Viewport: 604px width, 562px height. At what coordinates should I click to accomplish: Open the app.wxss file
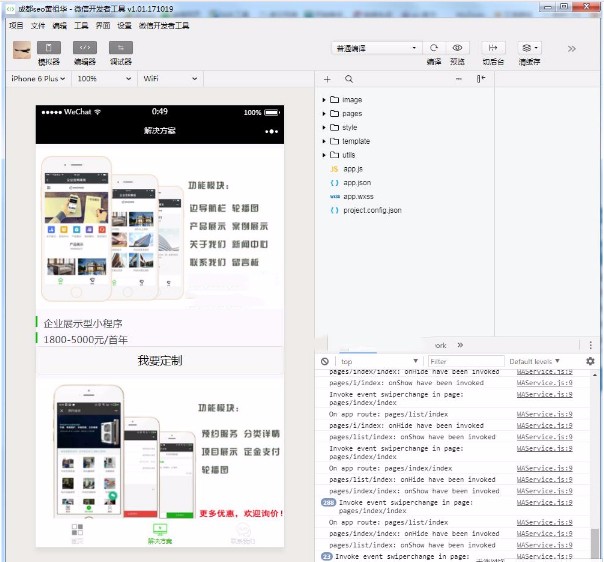[x=358, y=197]
